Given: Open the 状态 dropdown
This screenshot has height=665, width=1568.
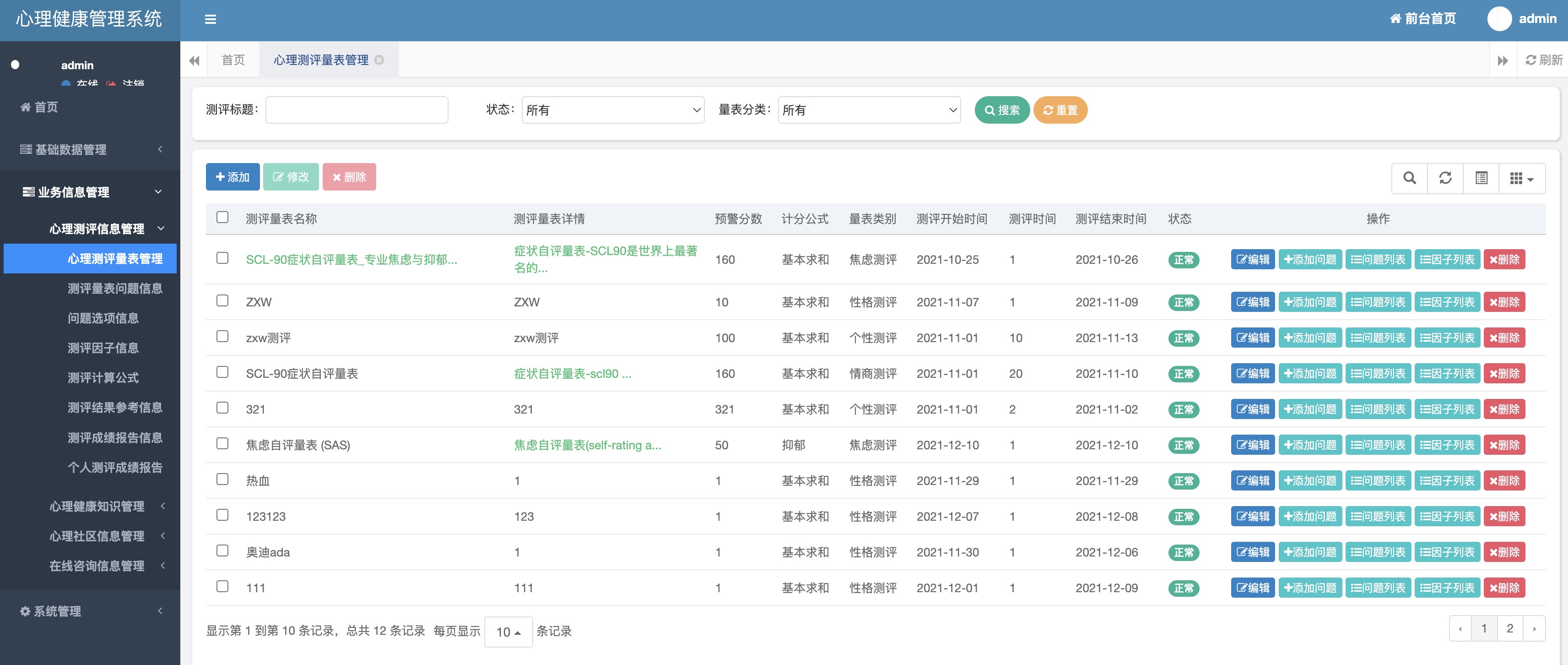Looking at the screenshot, I should pyautogui.click(x=613, y=109).
